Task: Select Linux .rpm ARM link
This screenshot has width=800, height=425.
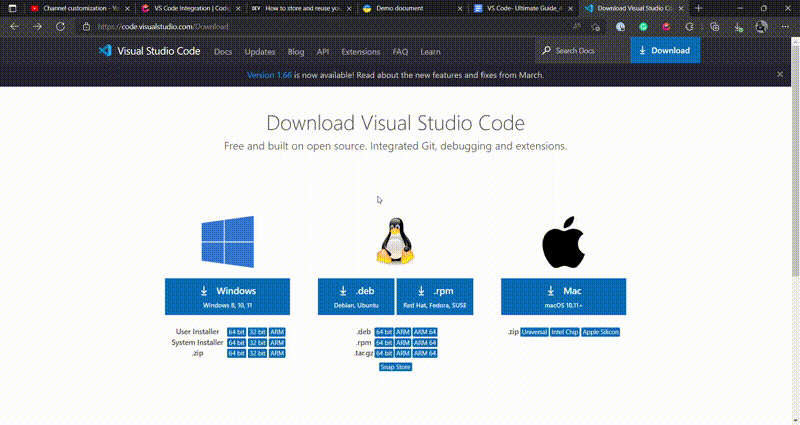Action: [x=403, y=342]
